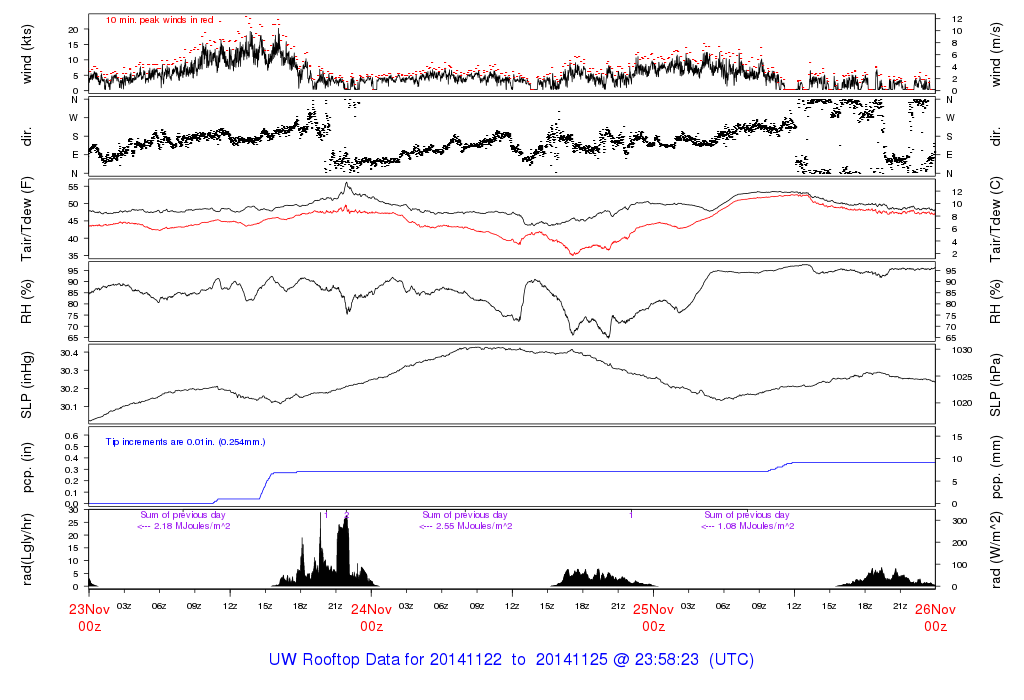Click the 'rad(Lgly/hr)' axis label
The height and width of the screenshot is (700, 1024).
coord(27,550)
